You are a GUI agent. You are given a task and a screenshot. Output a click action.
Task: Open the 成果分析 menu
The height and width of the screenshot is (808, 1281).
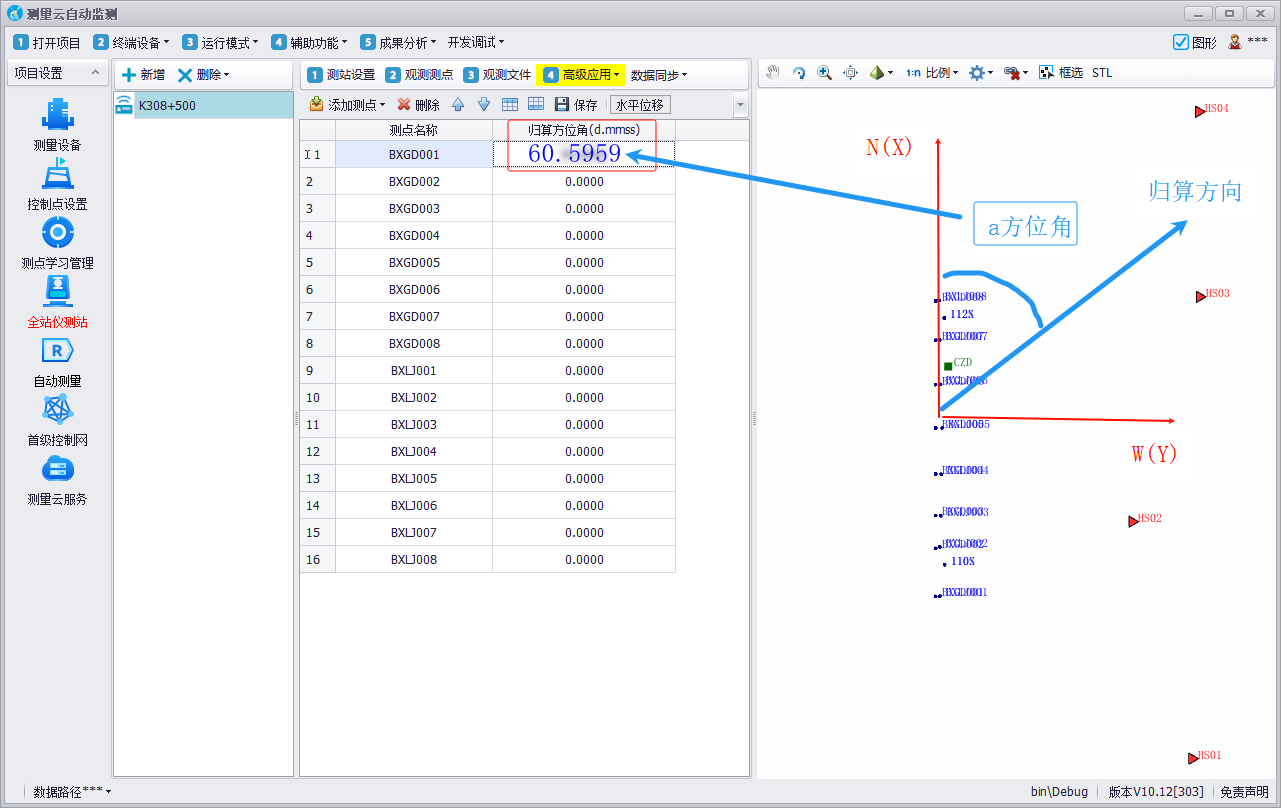click(399, 42)
